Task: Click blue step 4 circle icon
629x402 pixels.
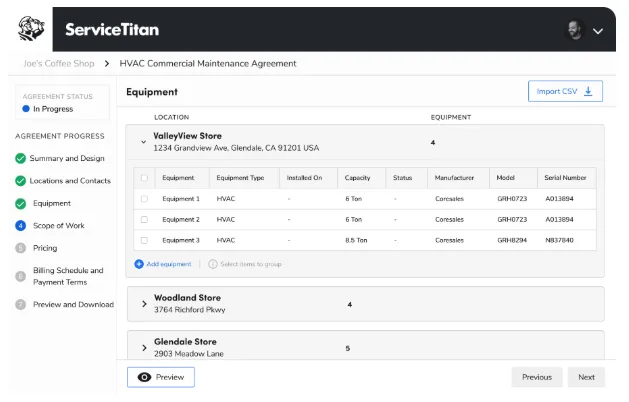Action: pyautogui.click(x=20, y=226)
